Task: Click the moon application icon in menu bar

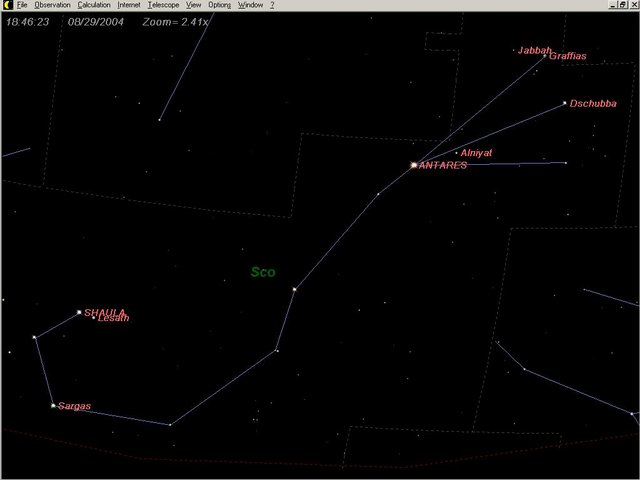Action: 6,5
